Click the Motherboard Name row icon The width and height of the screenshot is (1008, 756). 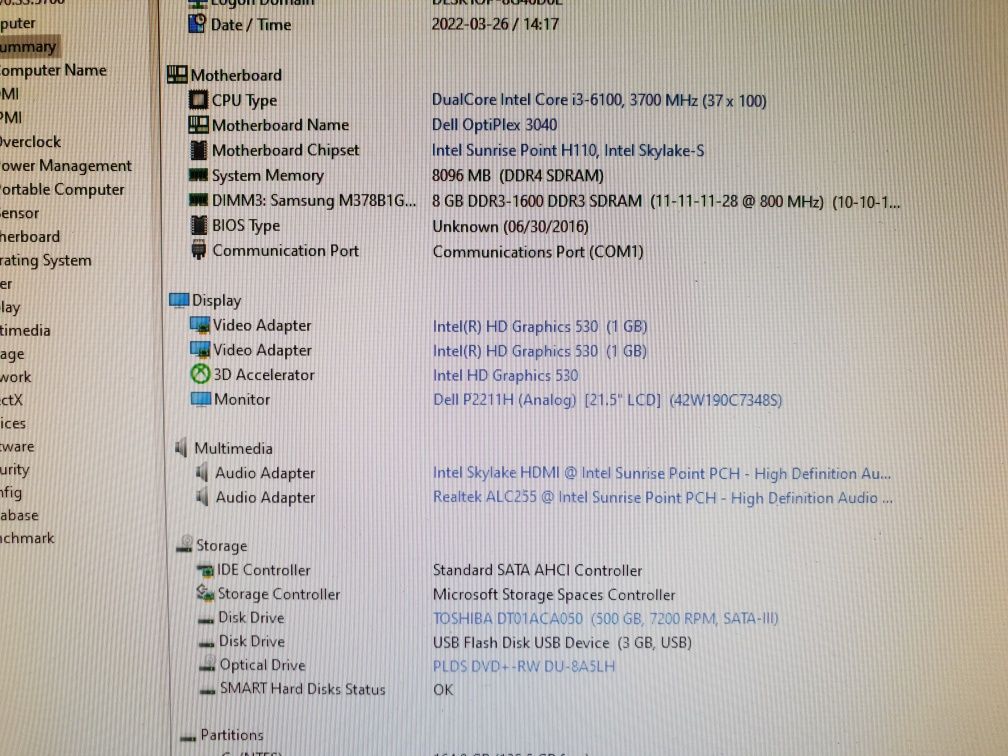click(x=199, y=124)
